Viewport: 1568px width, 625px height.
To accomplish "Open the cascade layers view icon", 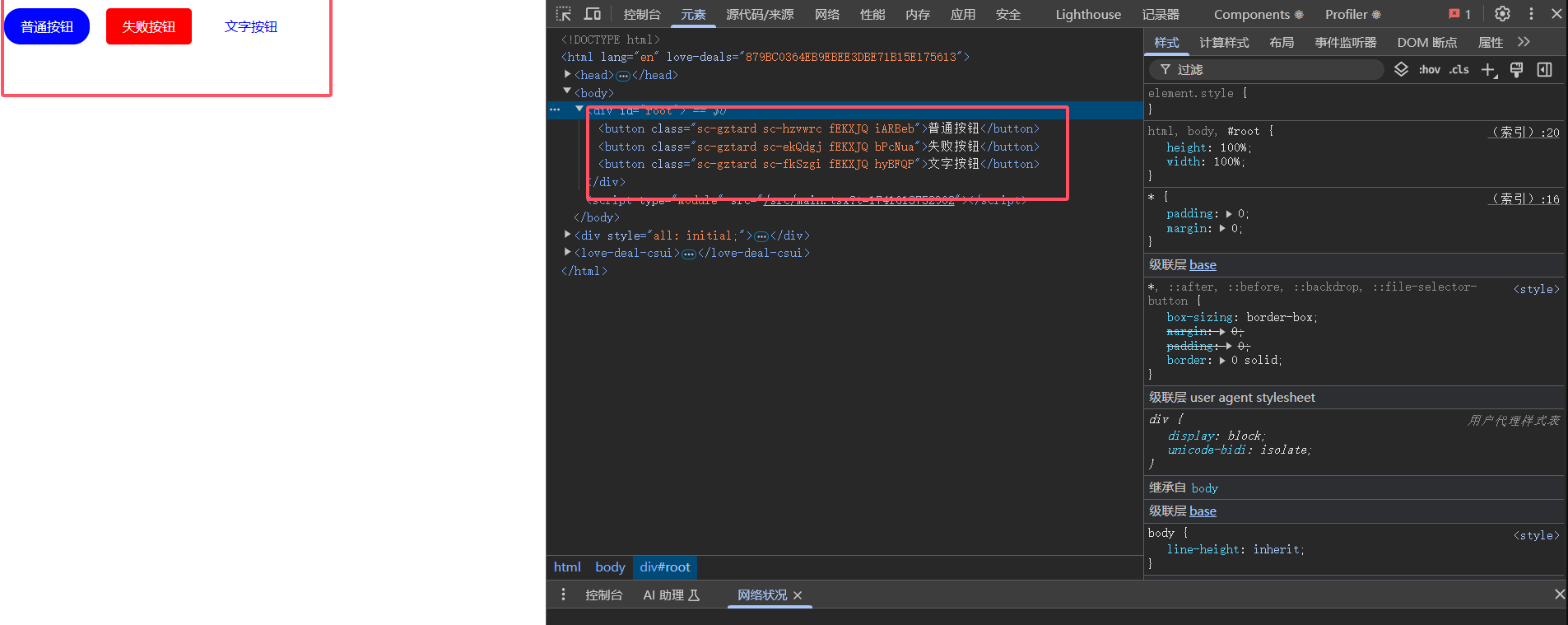I will [1401, 70].
